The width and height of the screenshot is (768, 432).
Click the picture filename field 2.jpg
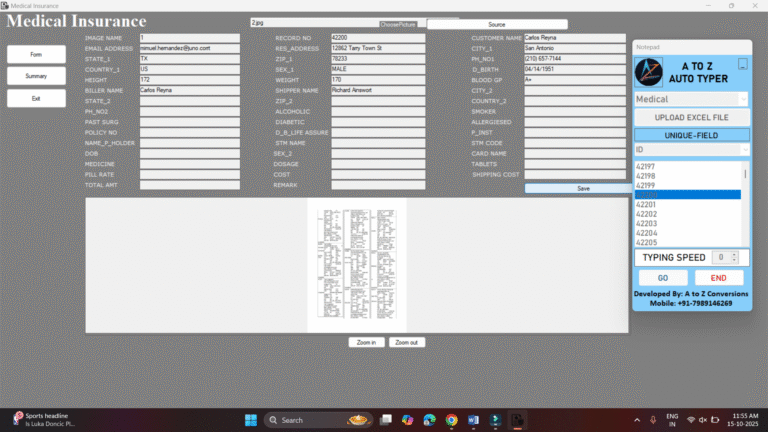point(314,23)
